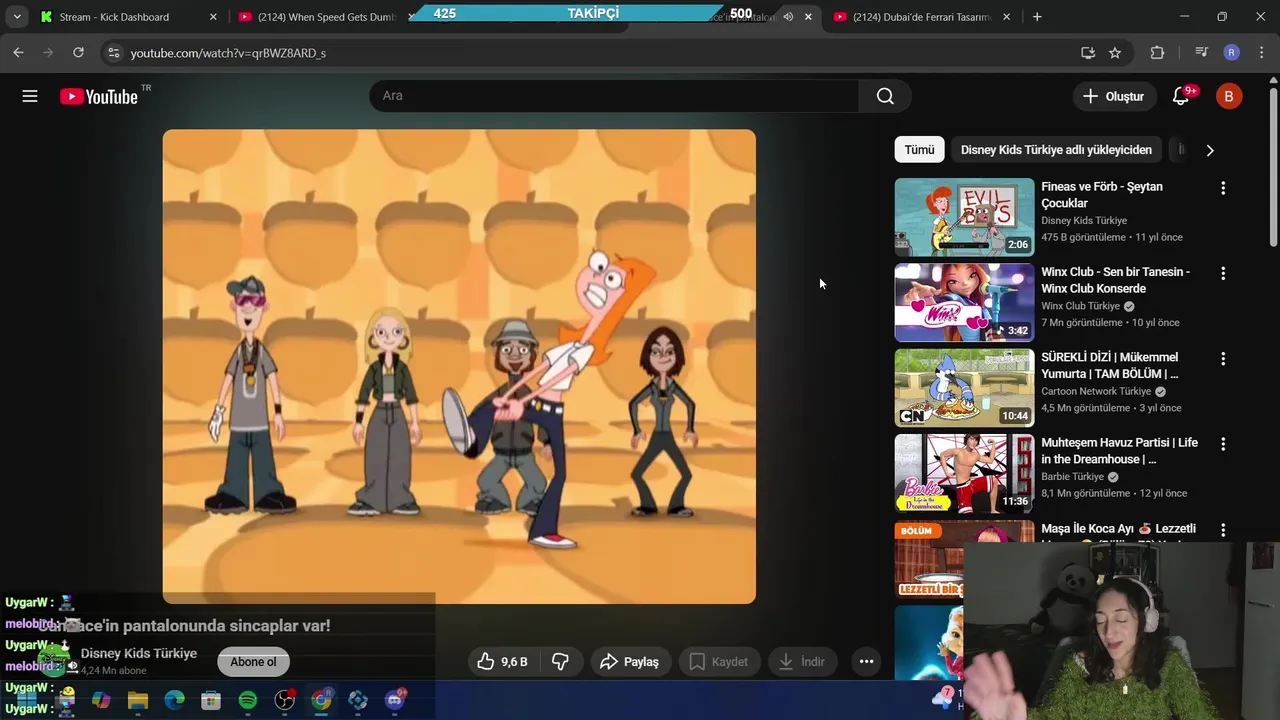
Task: Select Disney Kids Türkiye adlı yükleyiciden chip
Action: pyautogui.click(x=1056, y=150)
